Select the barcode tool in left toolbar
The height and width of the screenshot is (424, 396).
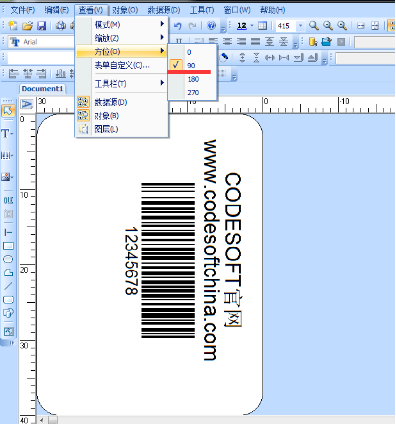[x=8, y=155]
